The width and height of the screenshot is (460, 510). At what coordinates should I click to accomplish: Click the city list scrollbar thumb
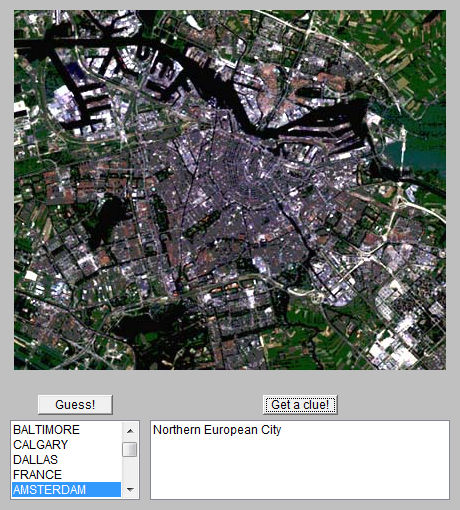pos(130,449)
